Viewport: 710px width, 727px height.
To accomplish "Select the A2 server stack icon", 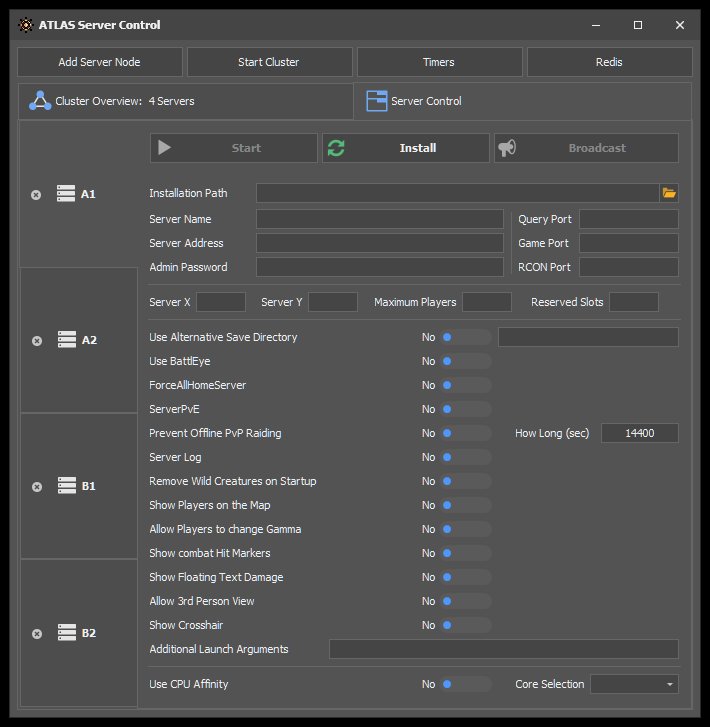I will click(67, 339).
